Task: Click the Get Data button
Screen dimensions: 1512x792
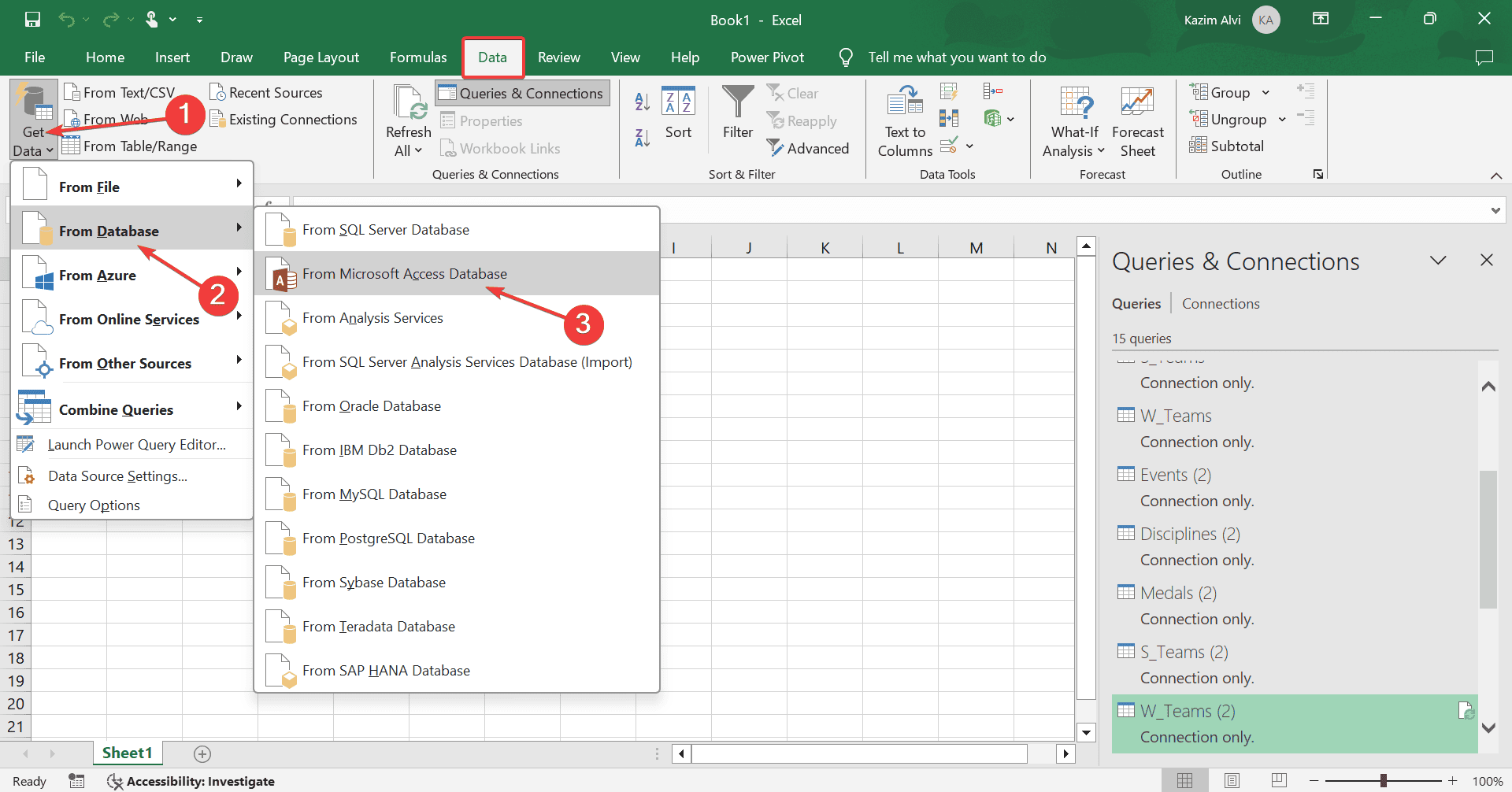Action: [34, 119]
